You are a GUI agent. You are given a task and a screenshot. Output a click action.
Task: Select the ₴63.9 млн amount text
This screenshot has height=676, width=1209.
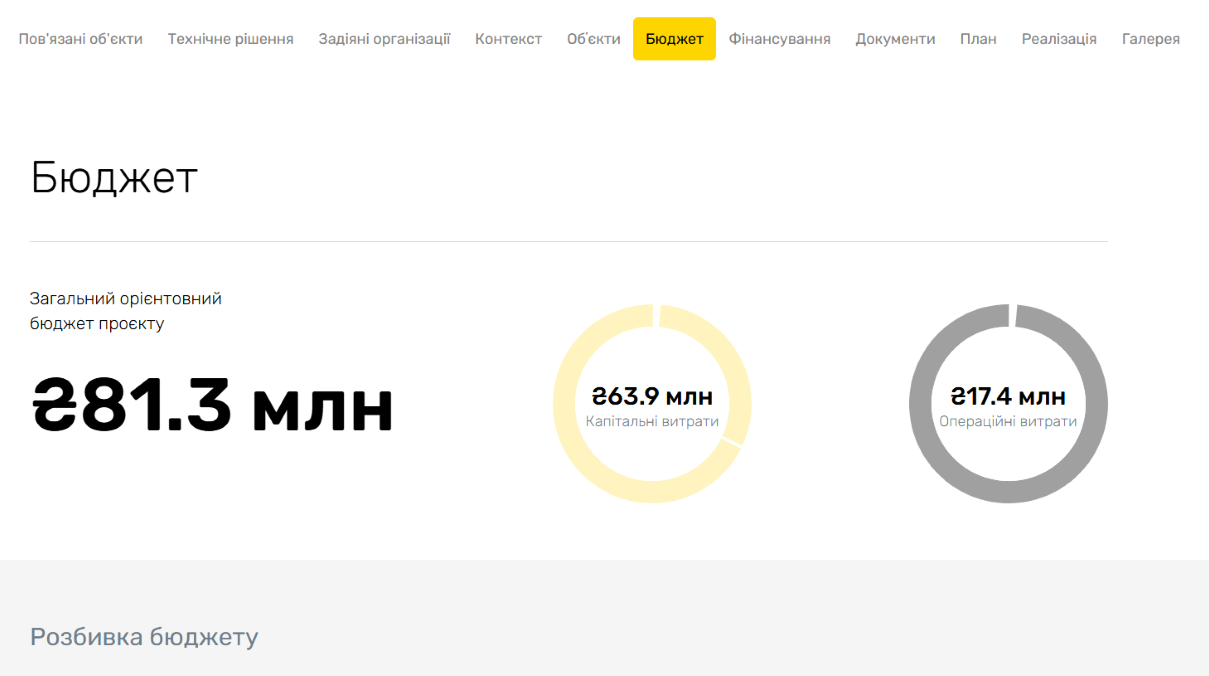(652, 397)
